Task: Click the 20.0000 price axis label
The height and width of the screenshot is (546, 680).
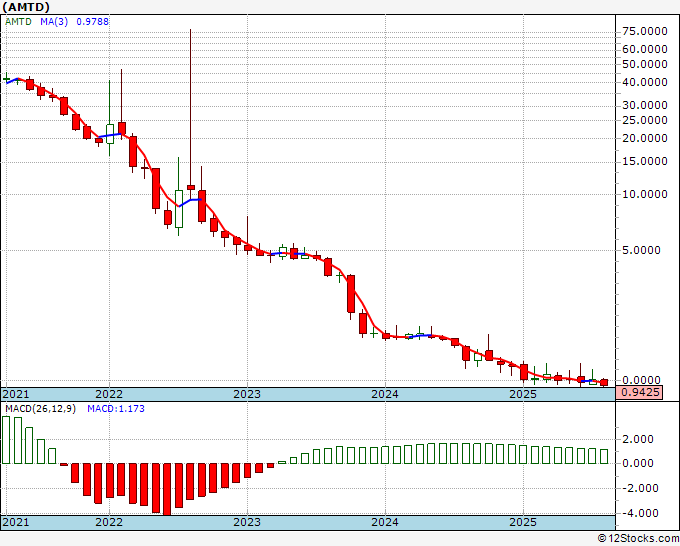Action: point(644,138)
